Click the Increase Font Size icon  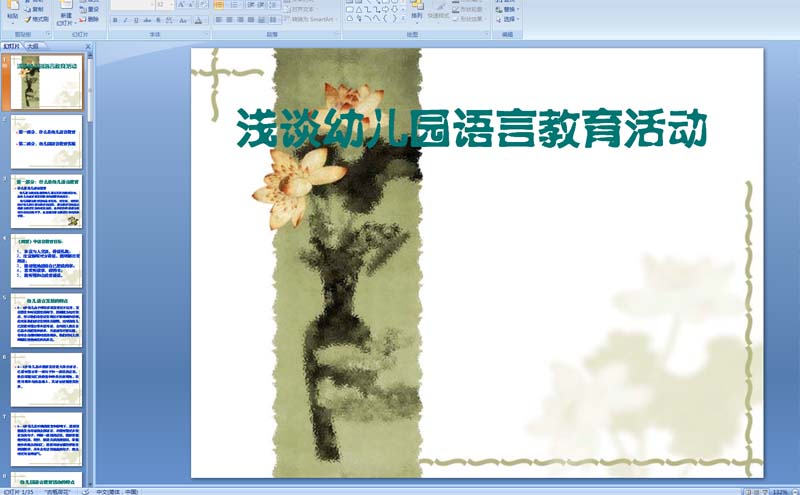click(181, 5)
